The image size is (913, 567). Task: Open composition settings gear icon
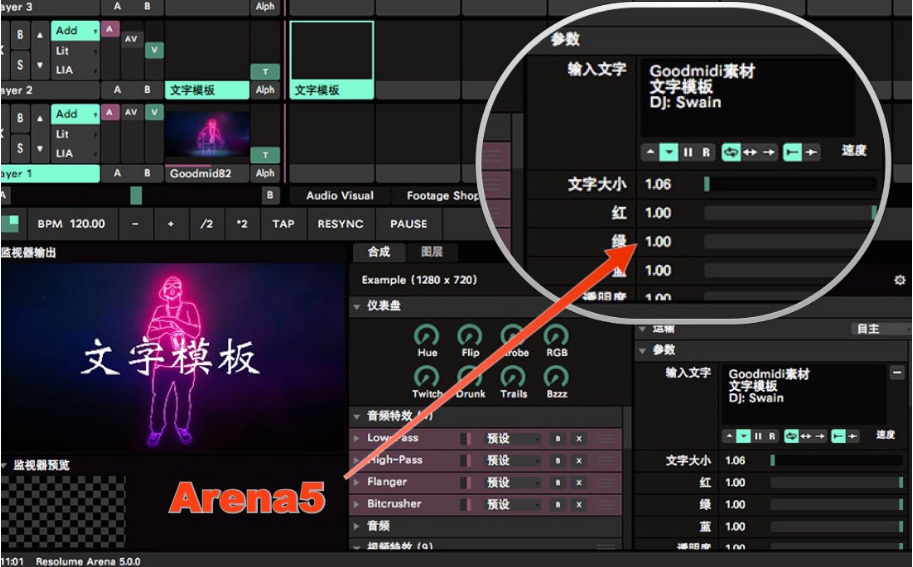coord(899,281)
